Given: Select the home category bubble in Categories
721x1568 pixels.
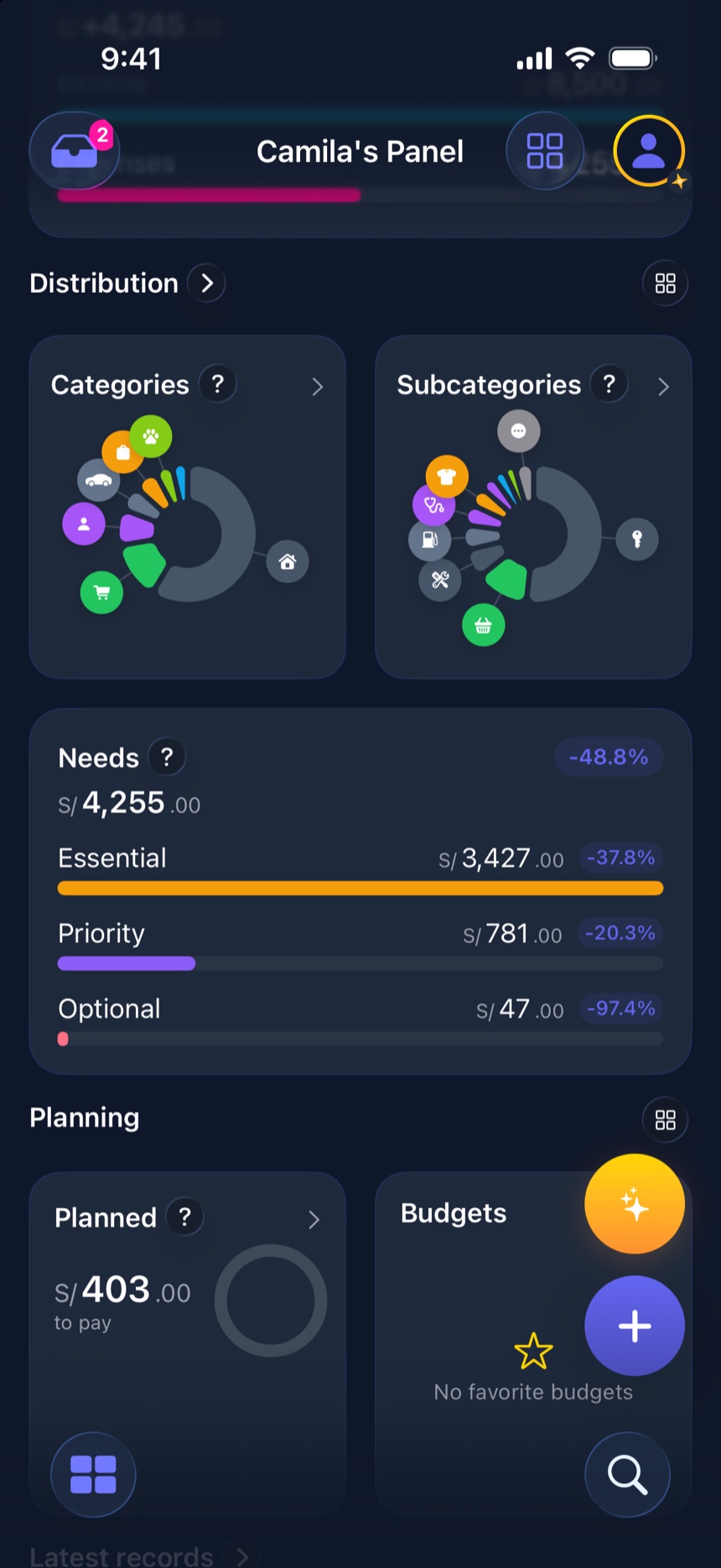Looking at the screenshot, I should [288, 561].
